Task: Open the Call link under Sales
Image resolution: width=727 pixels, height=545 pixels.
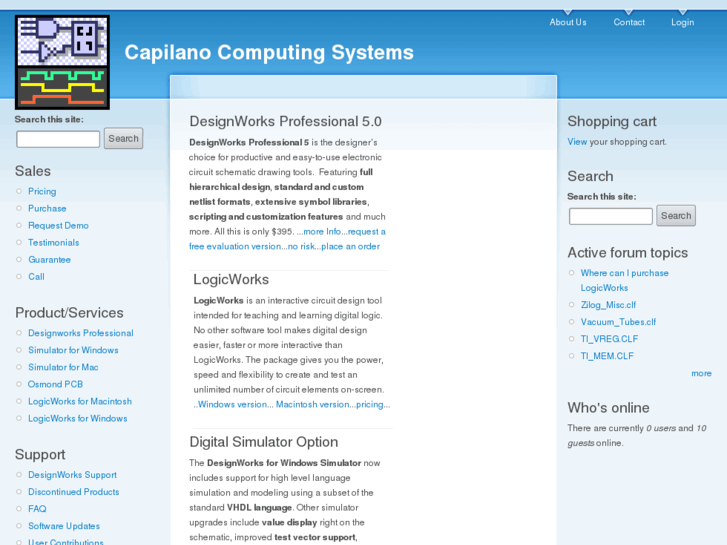Action: pos(36,277)
